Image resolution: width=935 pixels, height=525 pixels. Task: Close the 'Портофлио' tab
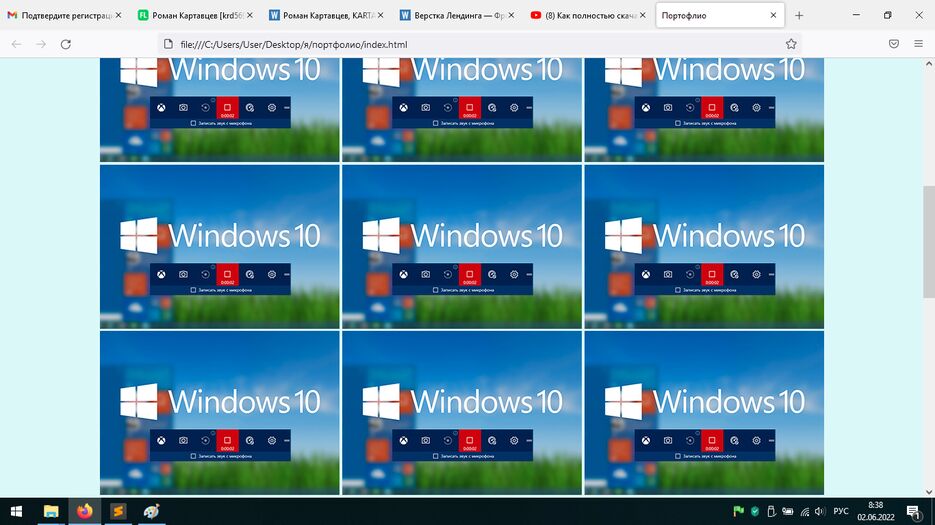[773, 16]
